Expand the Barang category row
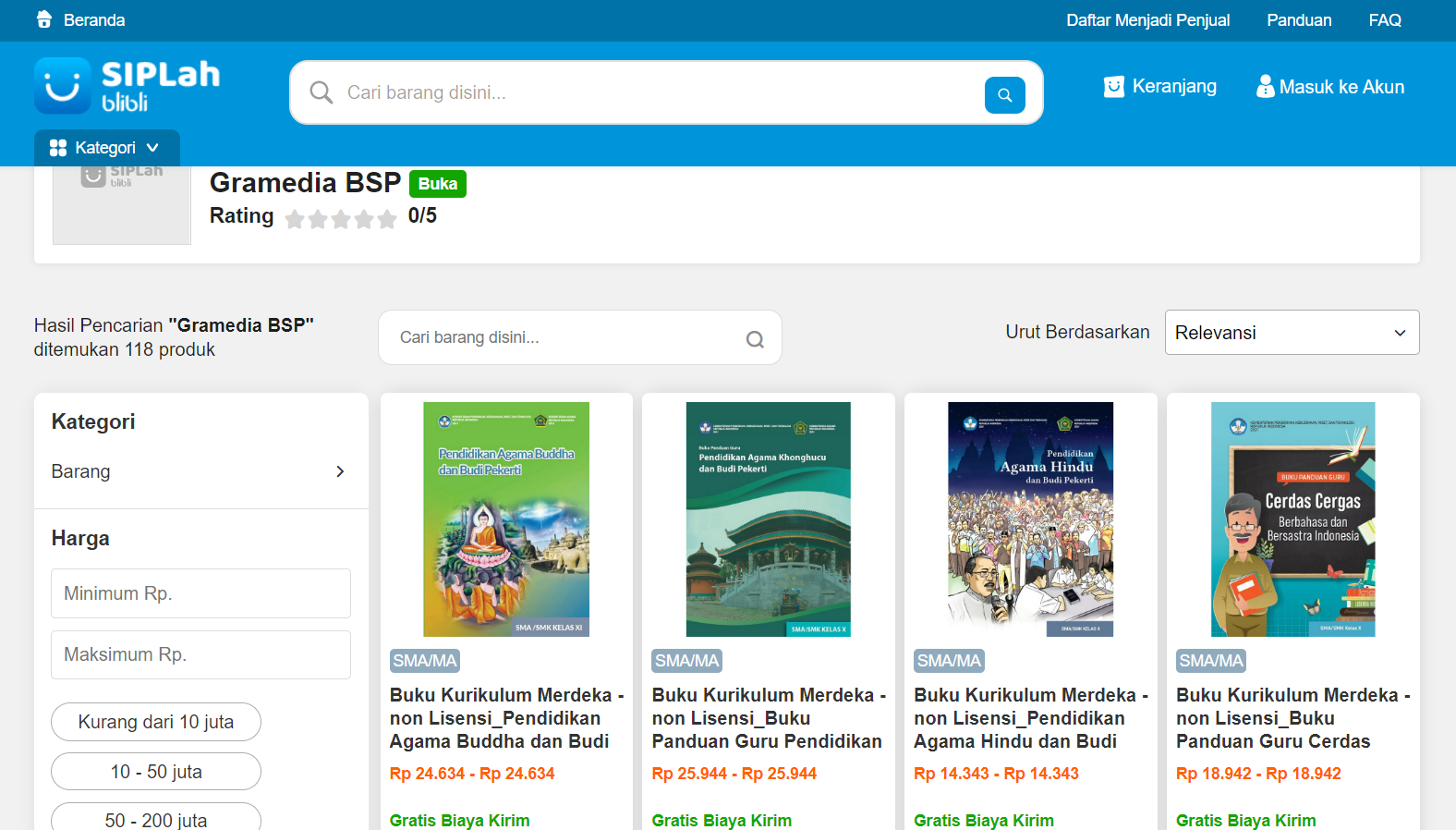 (201, 471)
